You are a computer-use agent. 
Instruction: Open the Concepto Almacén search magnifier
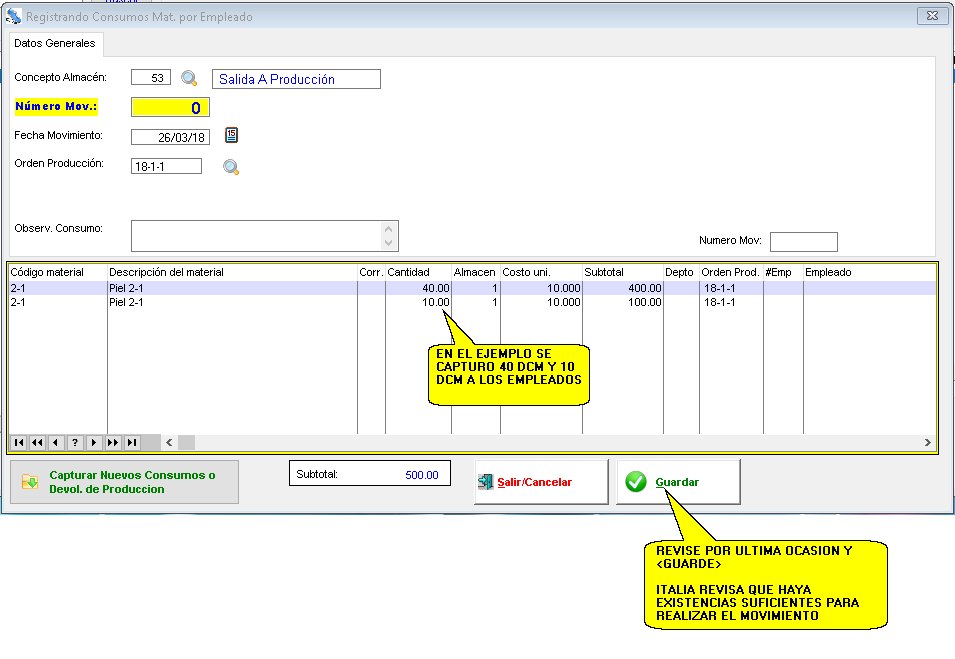click(x=189, y=78)
